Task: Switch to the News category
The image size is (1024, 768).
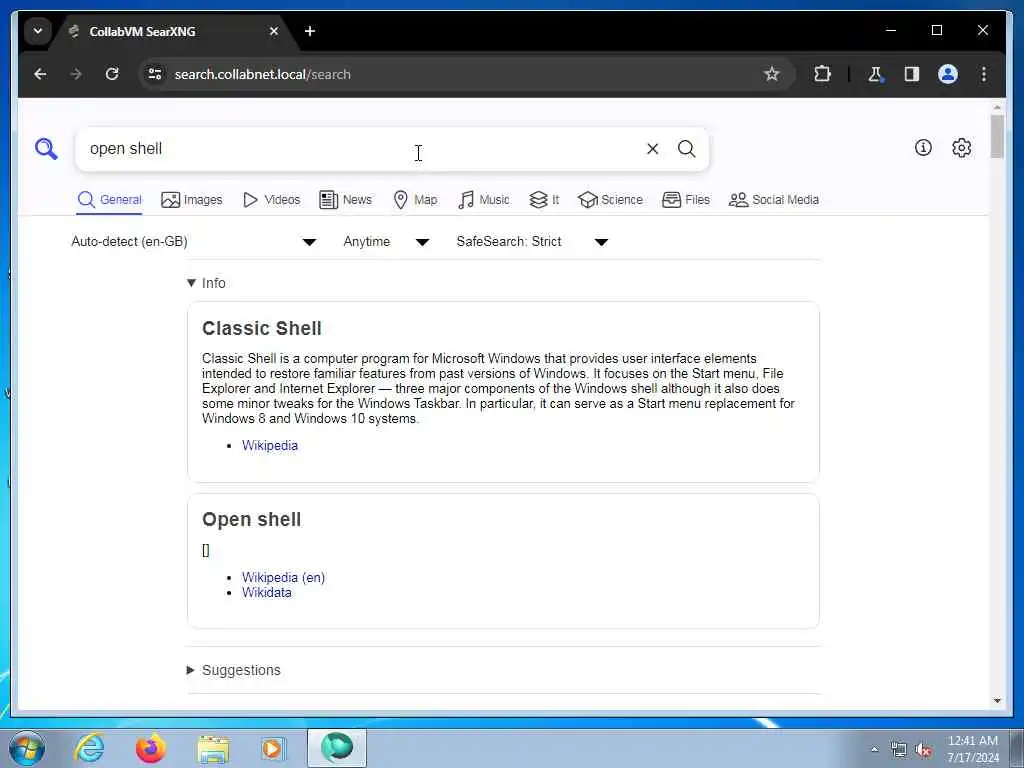Action: 345,200
